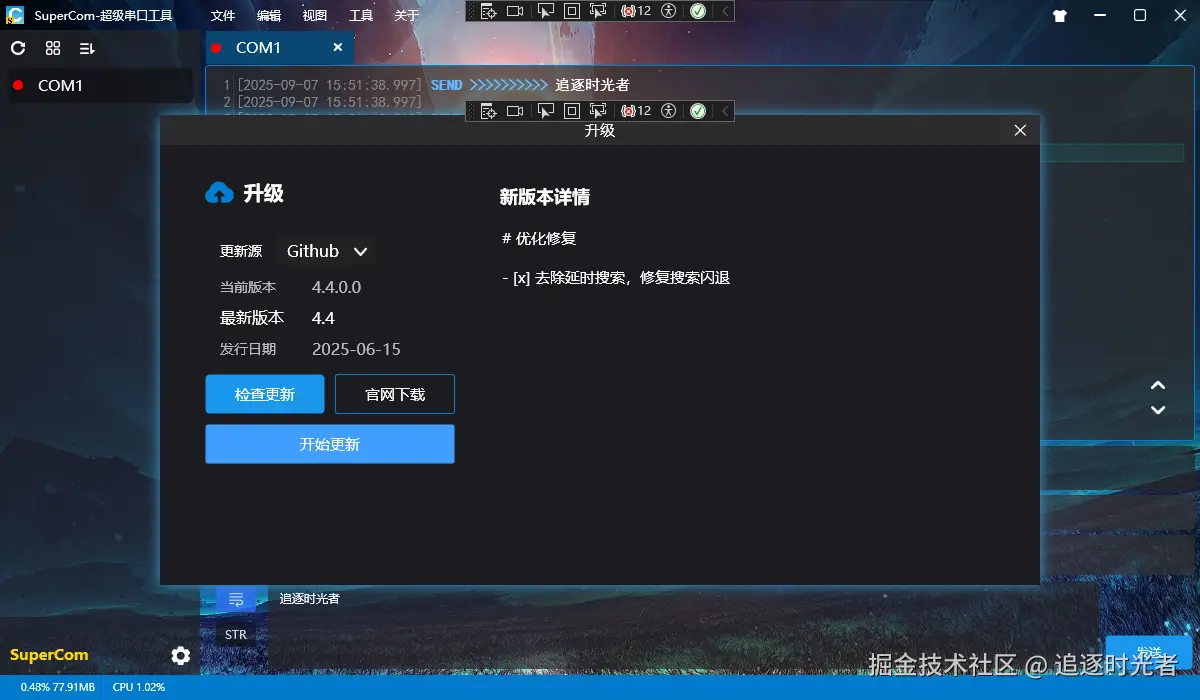Screen dimensions: 1200x700
Task: Click live visual tree icon in title bar toolbar
Action: point(488,11)
